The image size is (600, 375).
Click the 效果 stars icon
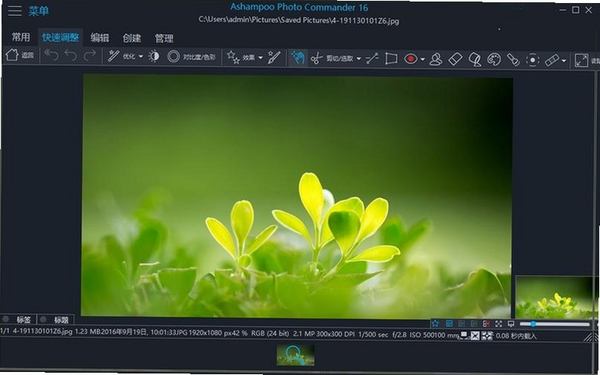pos(233,57)
